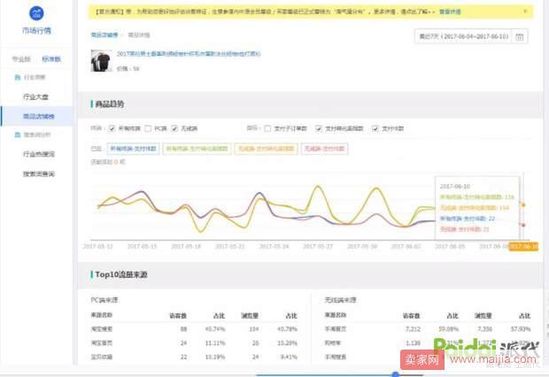Click the blue 市场行情 logo icon
Screen dimensions: 549x377
(x=37, y=13)
